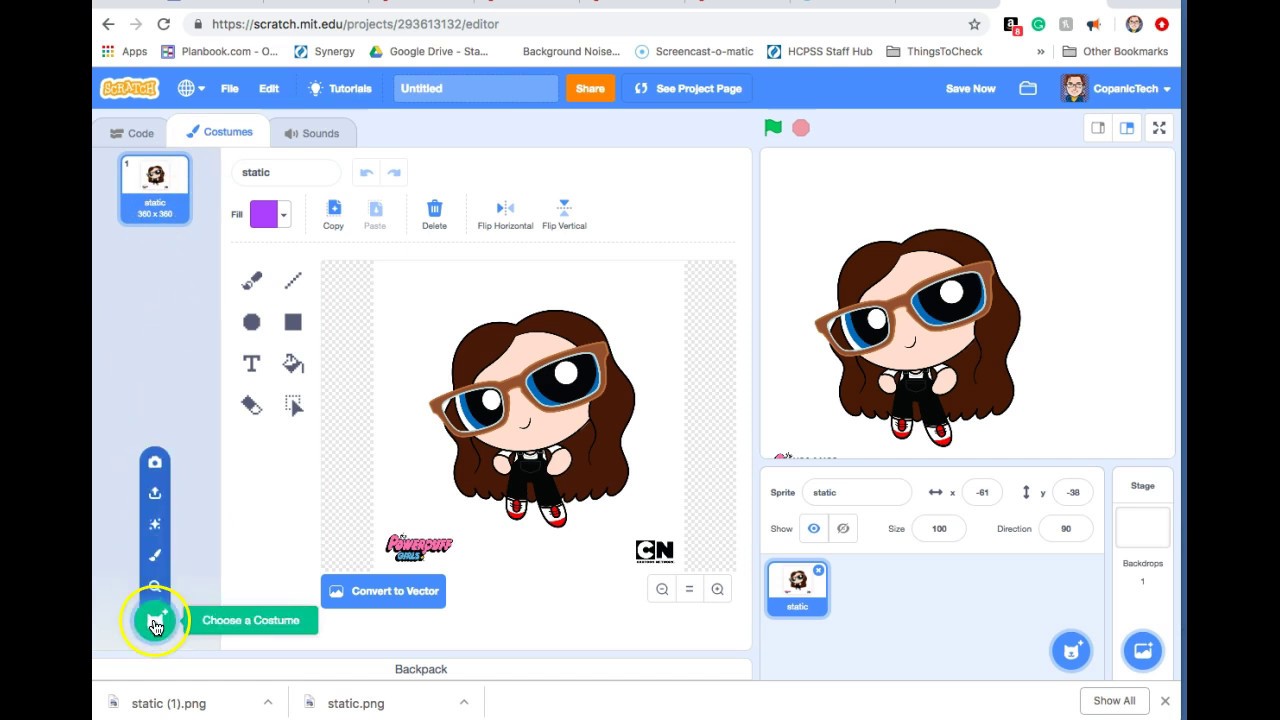The image size is (1280, 720).
Task: Paint a new costume
Action: pyautogui.click(x=155, y=555)
